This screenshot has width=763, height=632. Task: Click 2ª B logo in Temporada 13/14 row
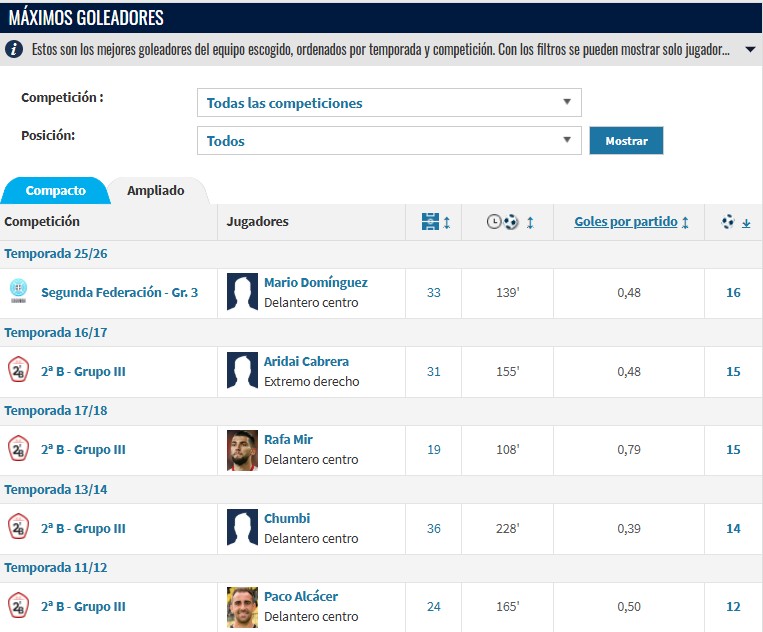click(x=17, y=528)
